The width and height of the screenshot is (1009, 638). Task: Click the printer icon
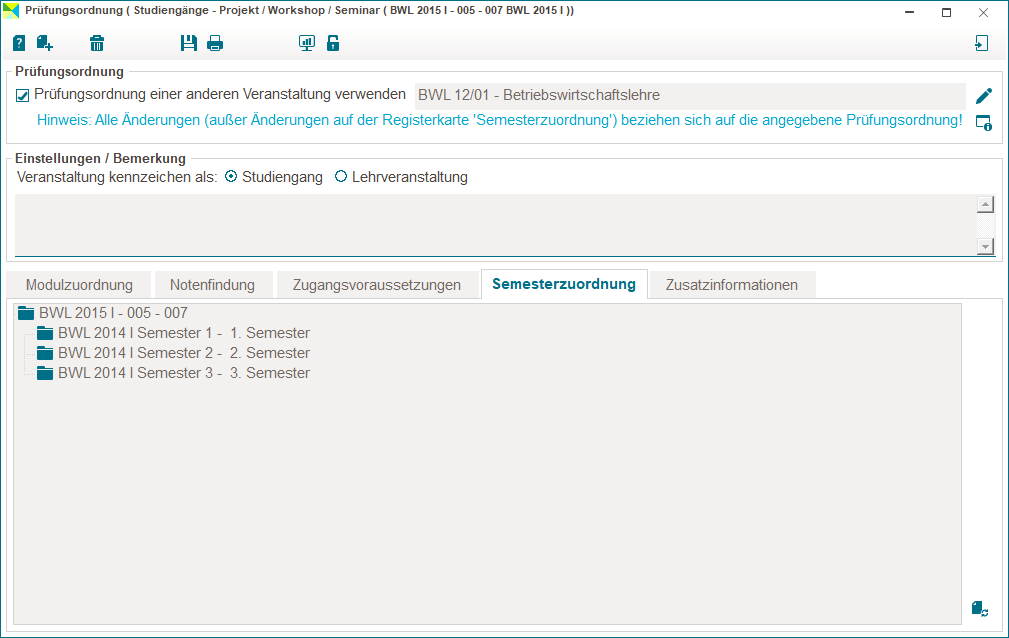pos(215,43)
